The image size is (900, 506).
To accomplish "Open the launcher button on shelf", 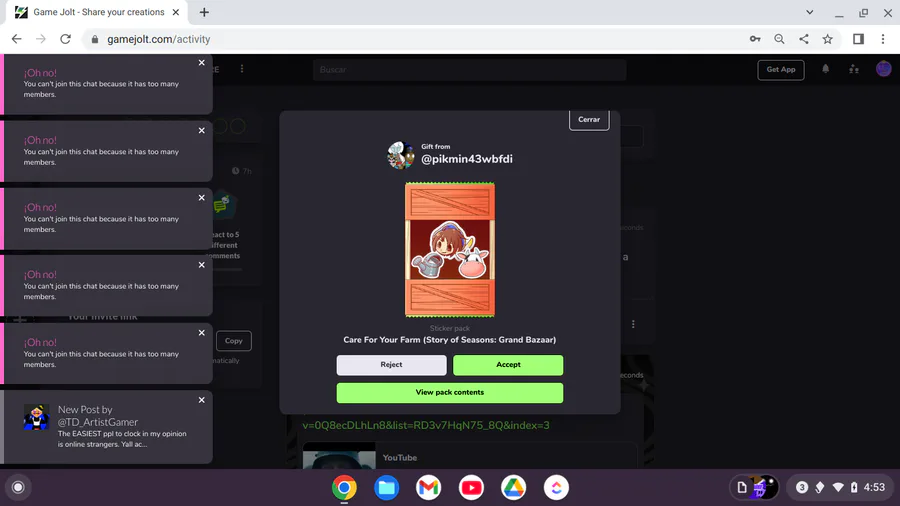I will tap(18, 487).
